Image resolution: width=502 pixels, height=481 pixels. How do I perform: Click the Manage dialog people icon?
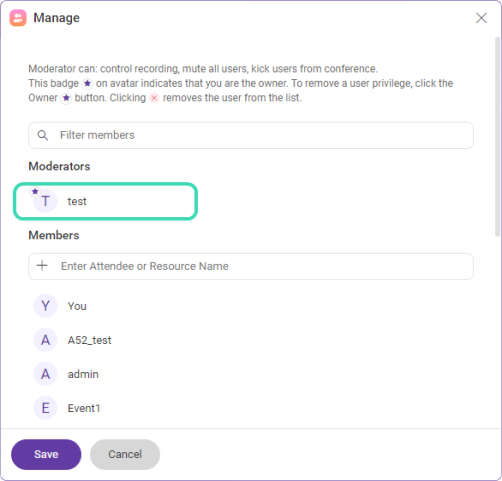[18, 18]
